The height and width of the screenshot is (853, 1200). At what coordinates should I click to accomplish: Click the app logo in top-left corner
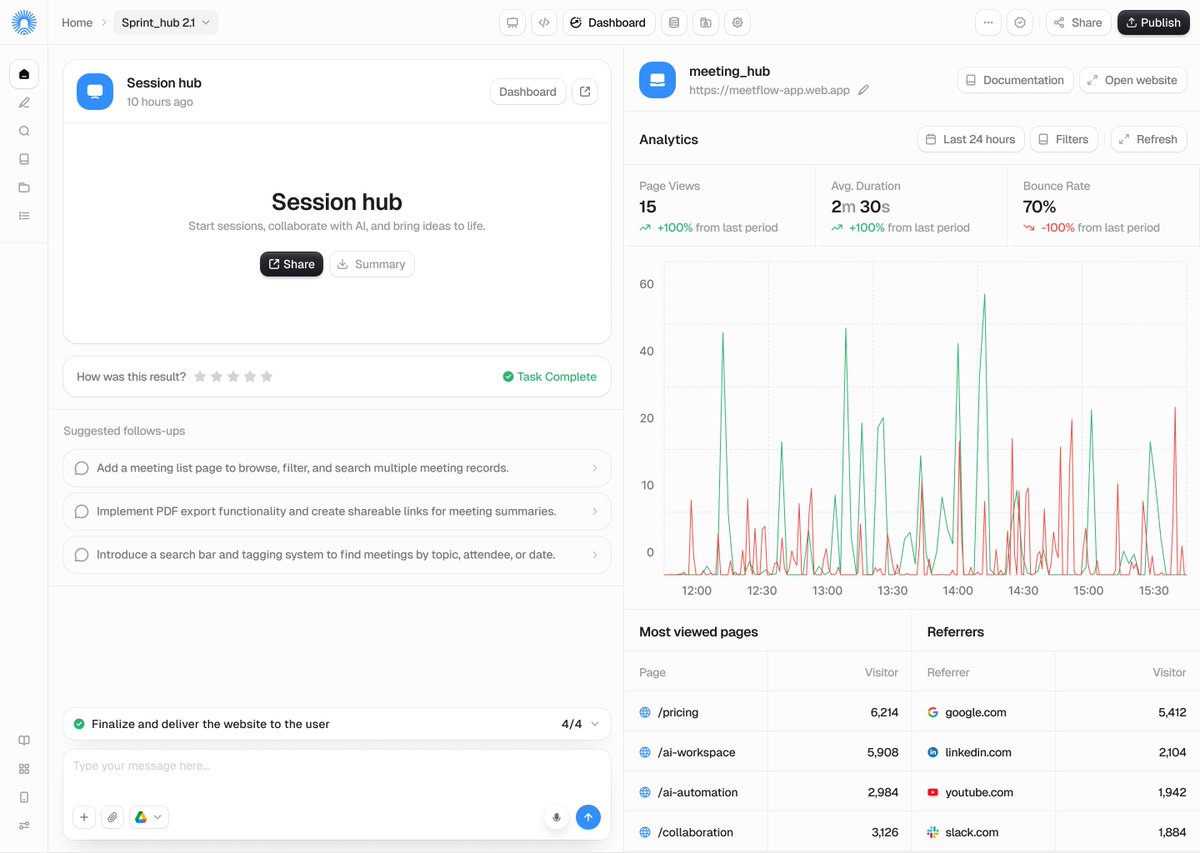coord(24,22)
